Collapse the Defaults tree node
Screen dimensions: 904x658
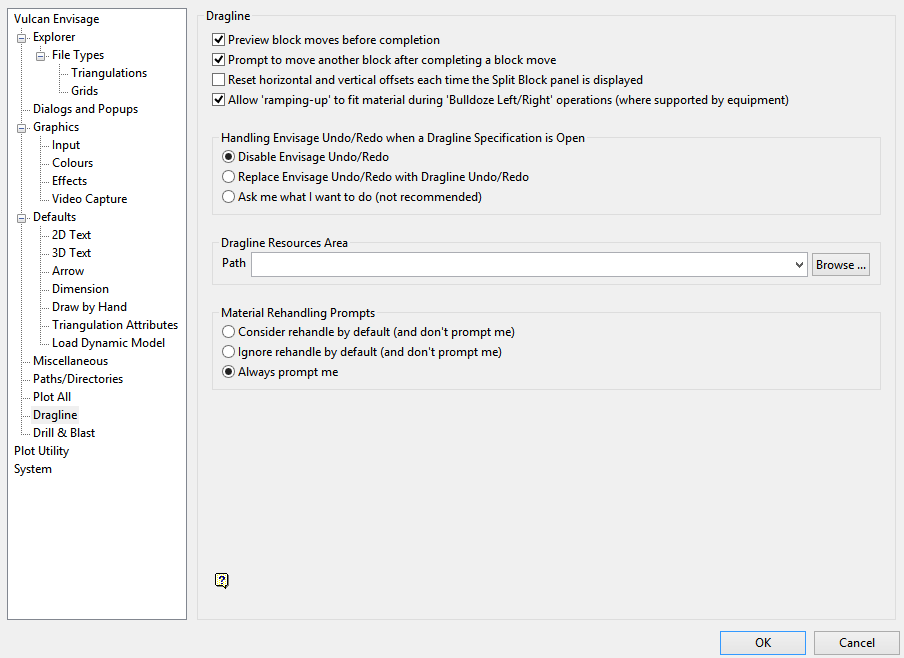pos(22,218)
